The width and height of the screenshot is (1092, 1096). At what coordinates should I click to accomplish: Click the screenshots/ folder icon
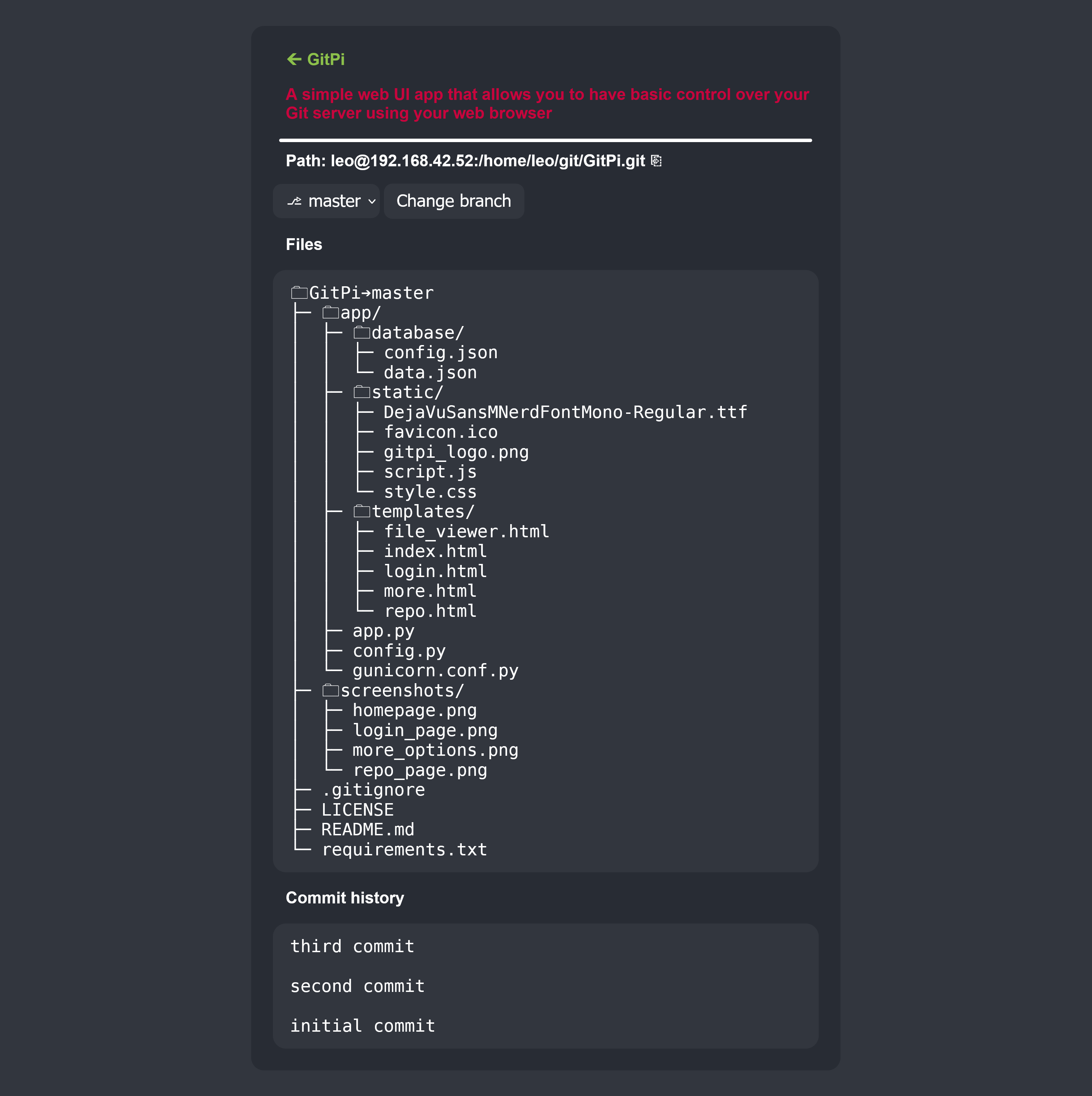click(330, 690)
